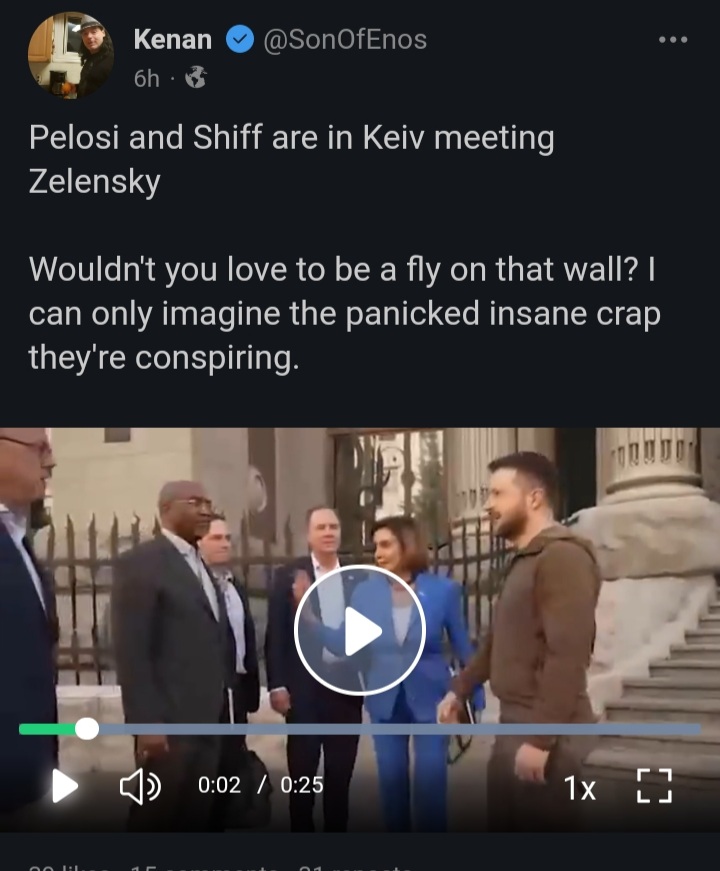720x871 pixels.
Task: Open the partially visible likes count
Action: pyautogui.click(x=69, y=867)
